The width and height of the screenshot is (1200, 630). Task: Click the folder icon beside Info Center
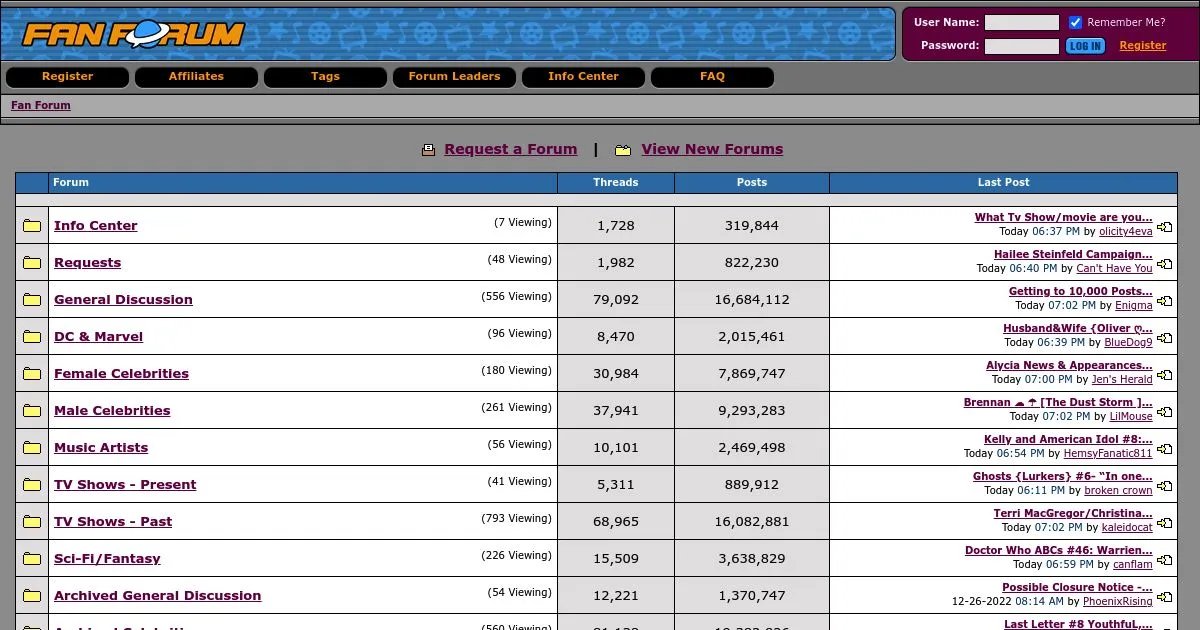pyautogui.click(x=32, y=226)
